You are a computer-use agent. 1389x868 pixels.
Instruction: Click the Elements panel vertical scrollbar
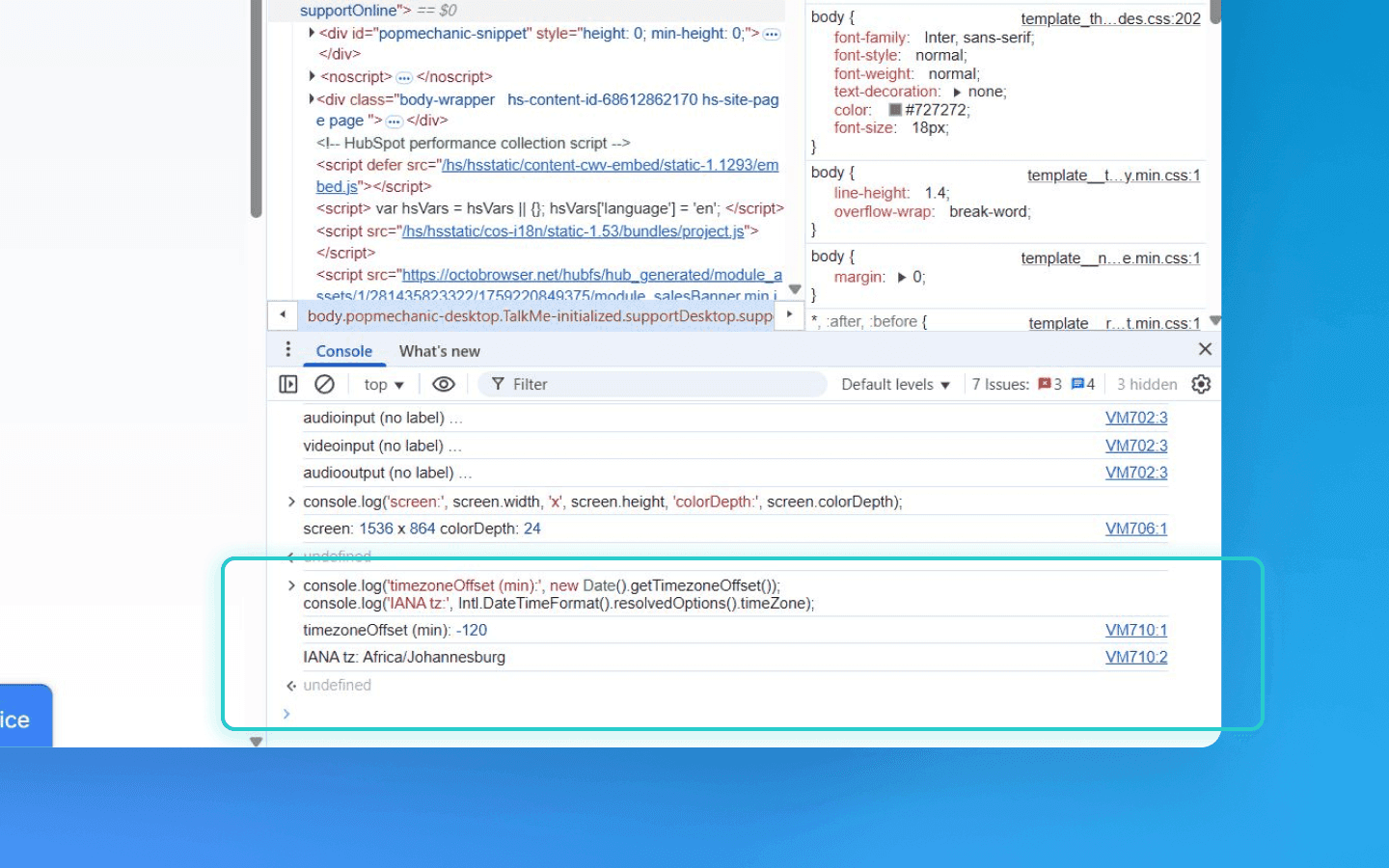pyautogui.click(x=256, y=108)
